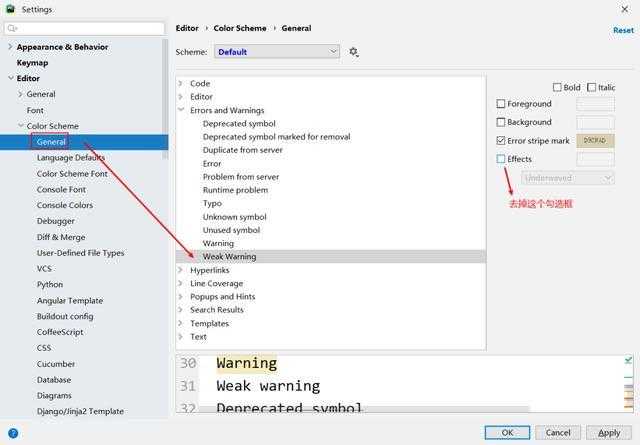Disable the Error stripe mark checkbox
The width and height of the screenshot is (640, 445).
point(501,141)
